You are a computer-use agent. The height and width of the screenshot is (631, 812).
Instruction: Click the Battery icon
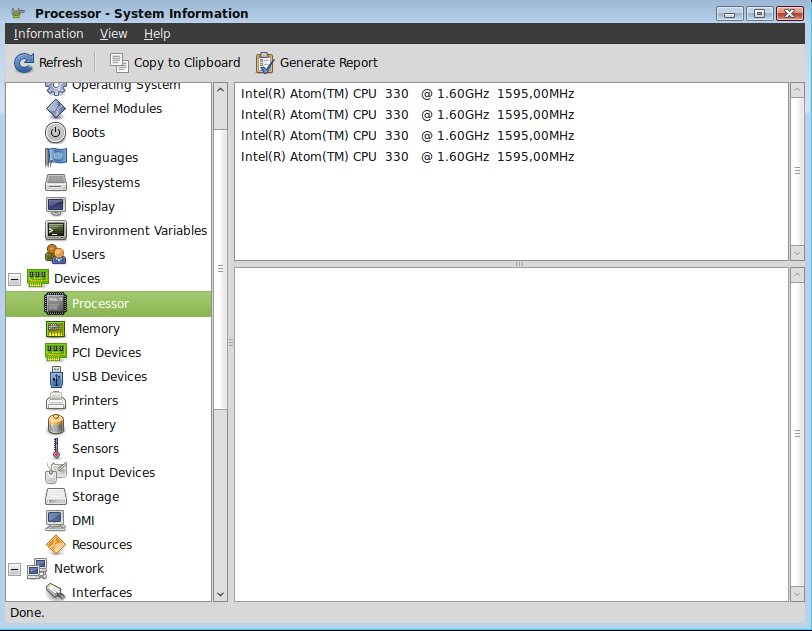55,424
